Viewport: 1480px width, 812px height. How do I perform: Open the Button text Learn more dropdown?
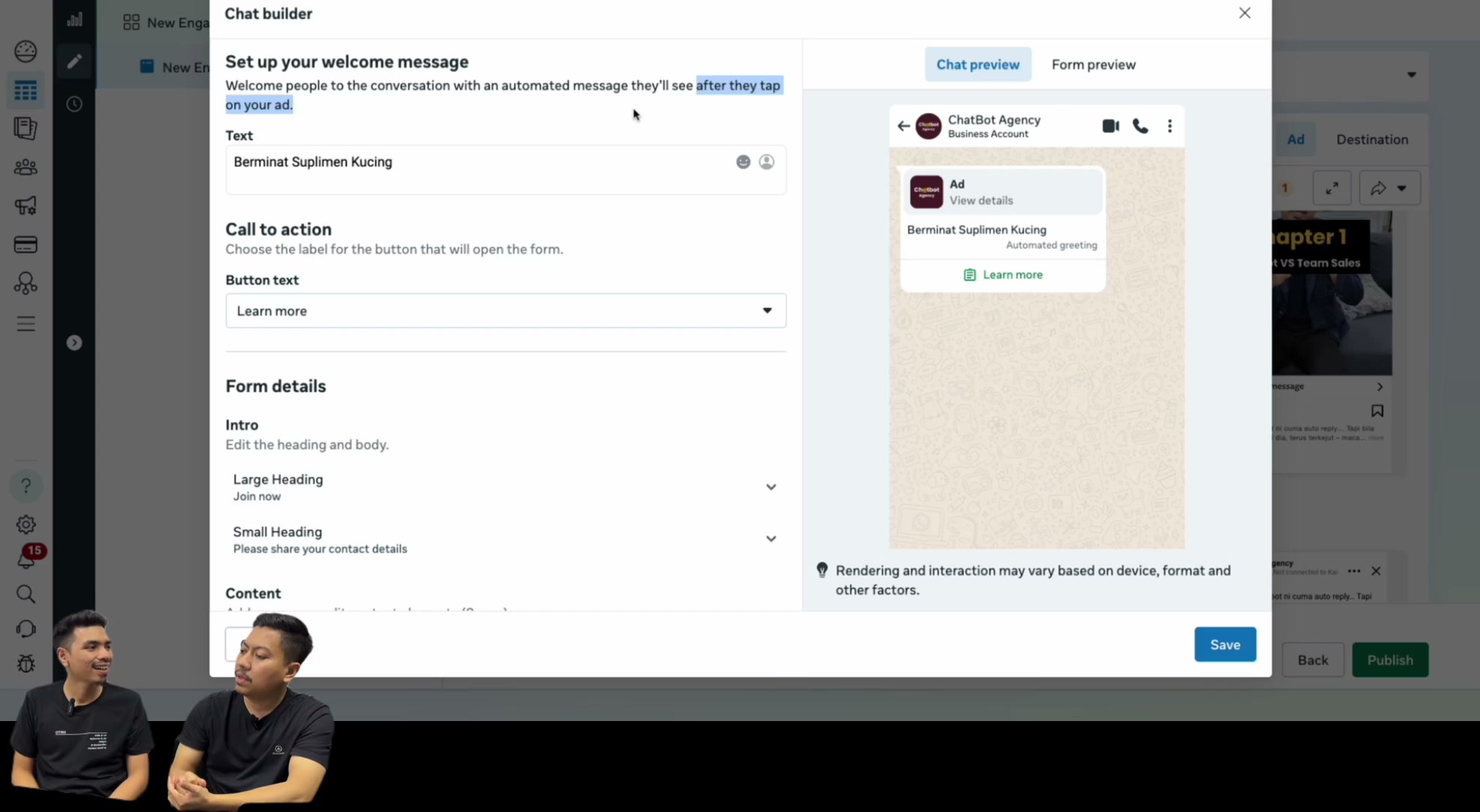coord(505,311)
